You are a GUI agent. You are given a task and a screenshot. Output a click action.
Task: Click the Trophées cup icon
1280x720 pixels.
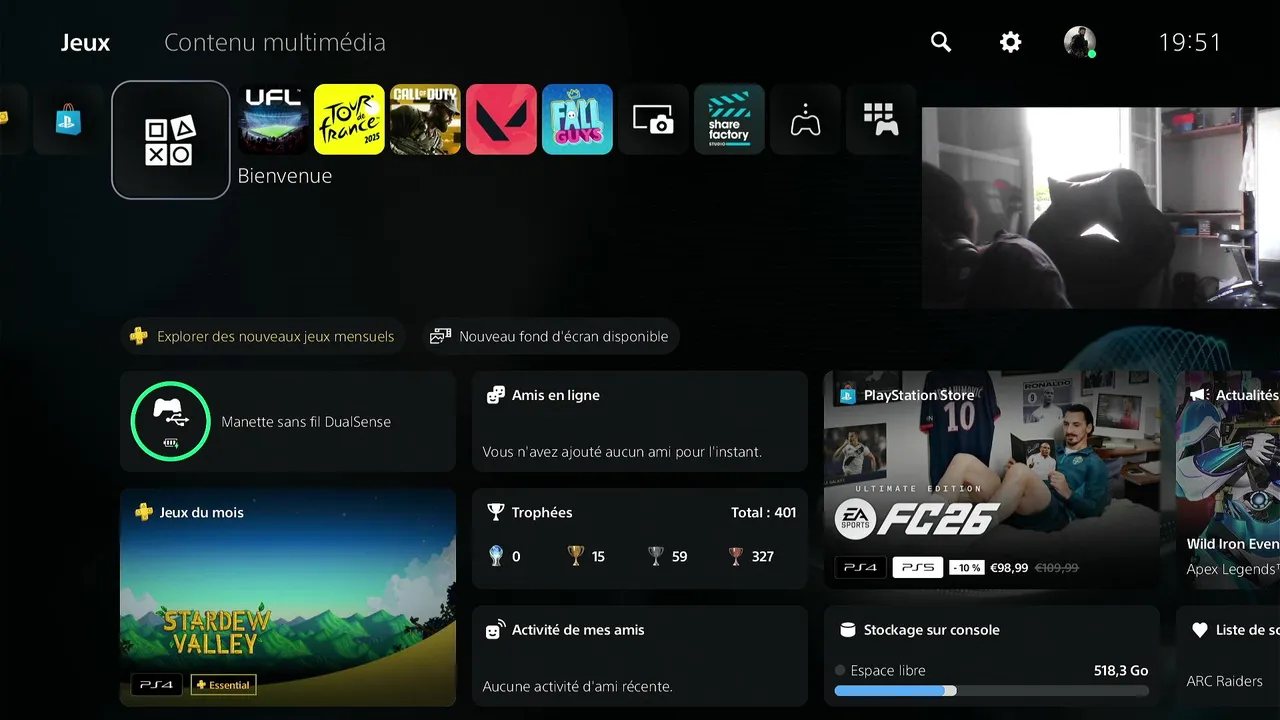point(495,512)
